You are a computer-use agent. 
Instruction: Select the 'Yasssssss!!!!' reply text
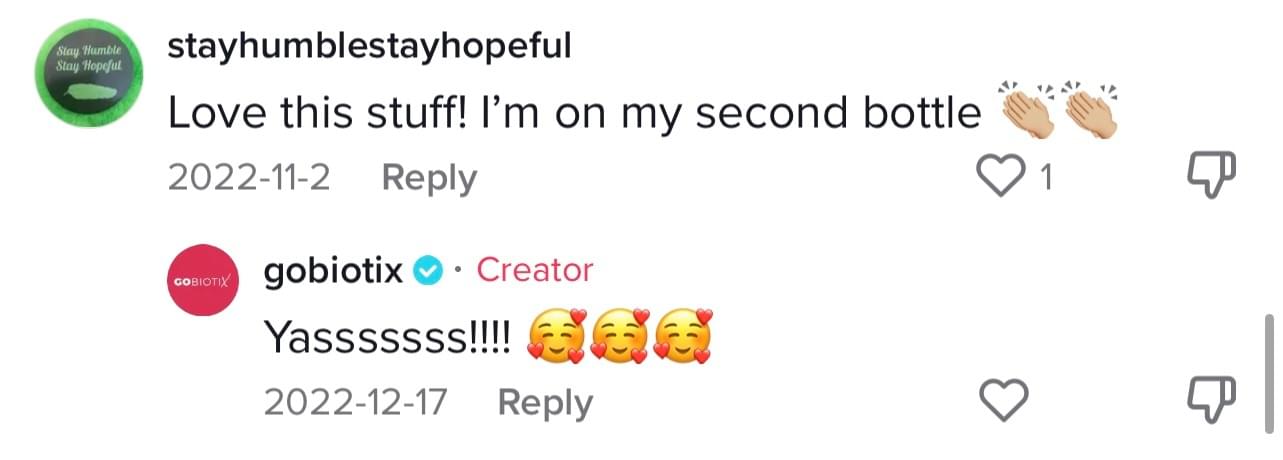tap(389, 338)
